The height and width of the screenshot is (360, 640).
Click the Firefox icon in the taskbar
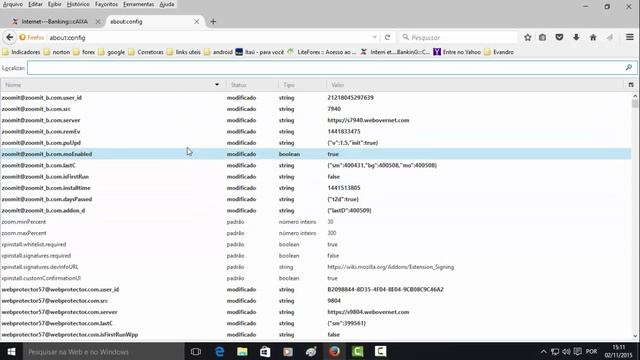(334, 351)
